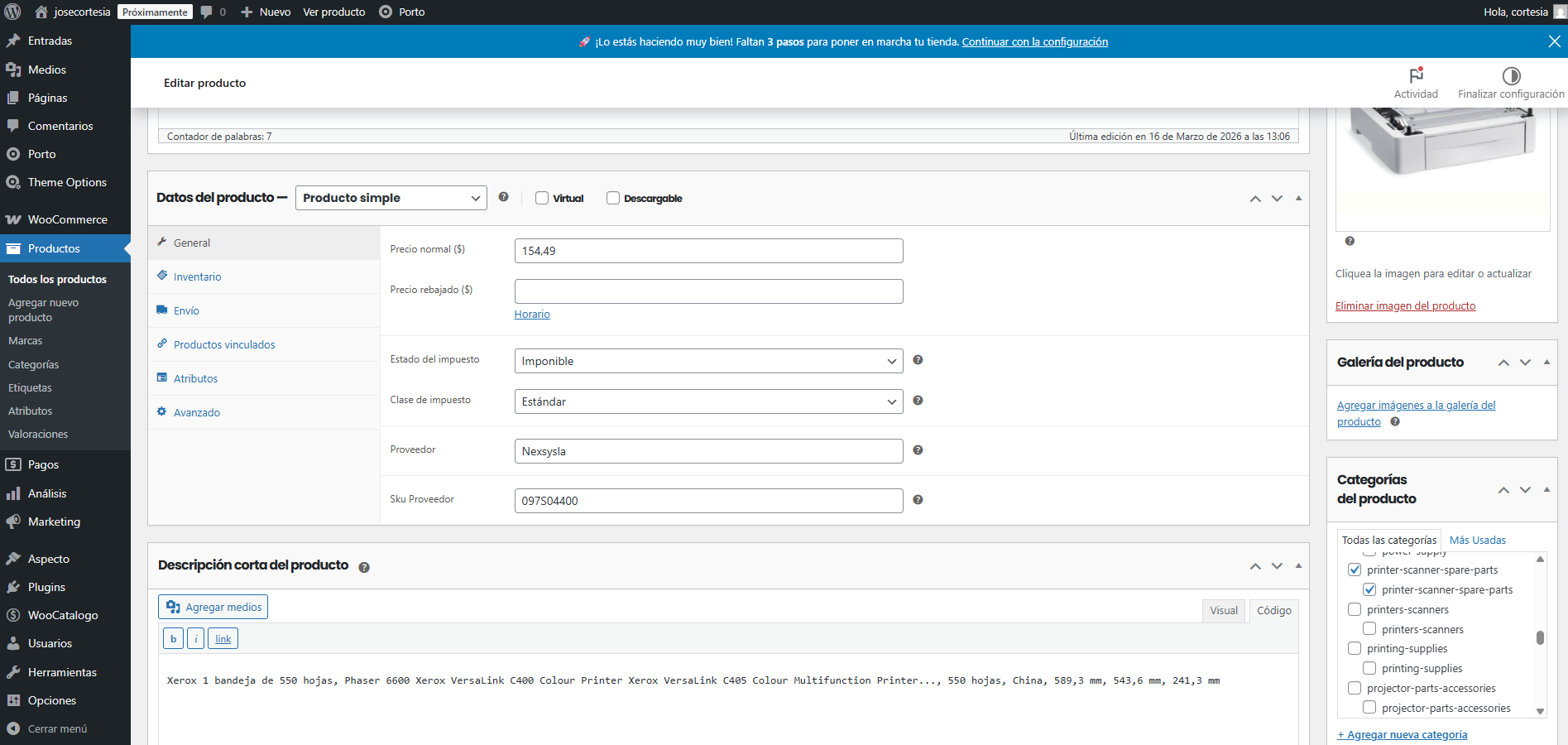1568x745 pixels.
Task: Check the printing-supplies parent category
Action: tap(1355, 649)
